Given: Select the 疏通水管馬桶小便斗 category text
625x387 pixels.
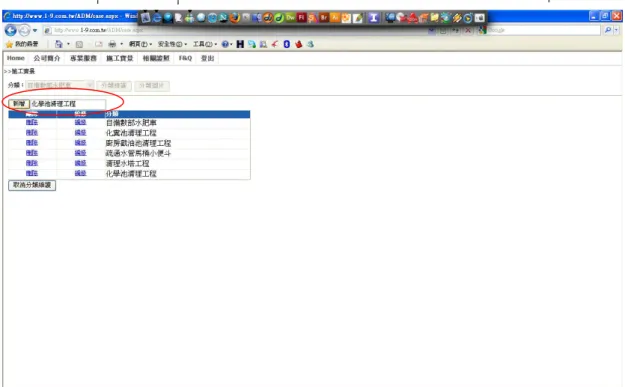Looking at the screenshot, I should [x=138, y=153].
